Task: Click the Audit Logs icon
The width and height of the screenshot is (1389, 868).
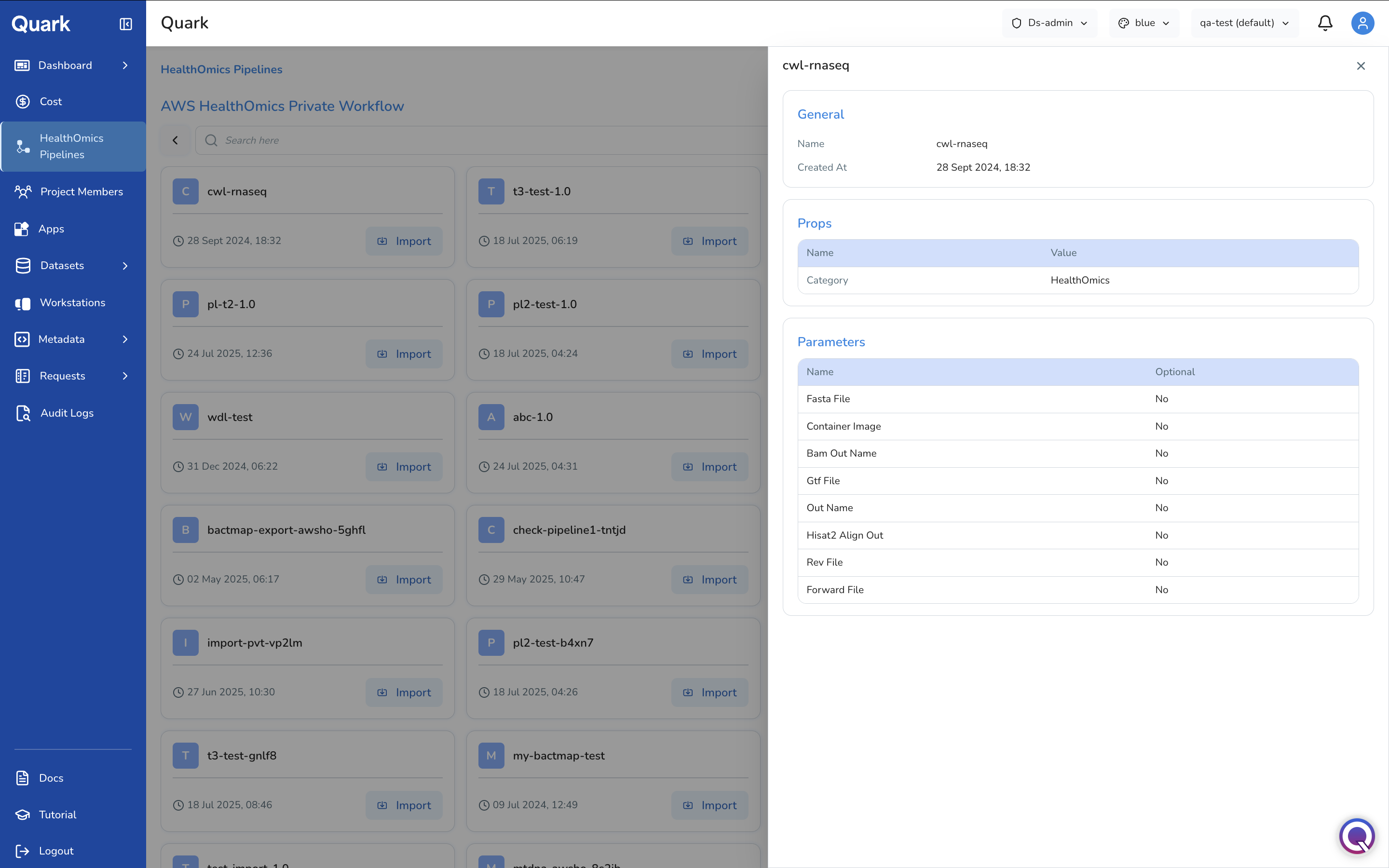Action: coord(23,413)
